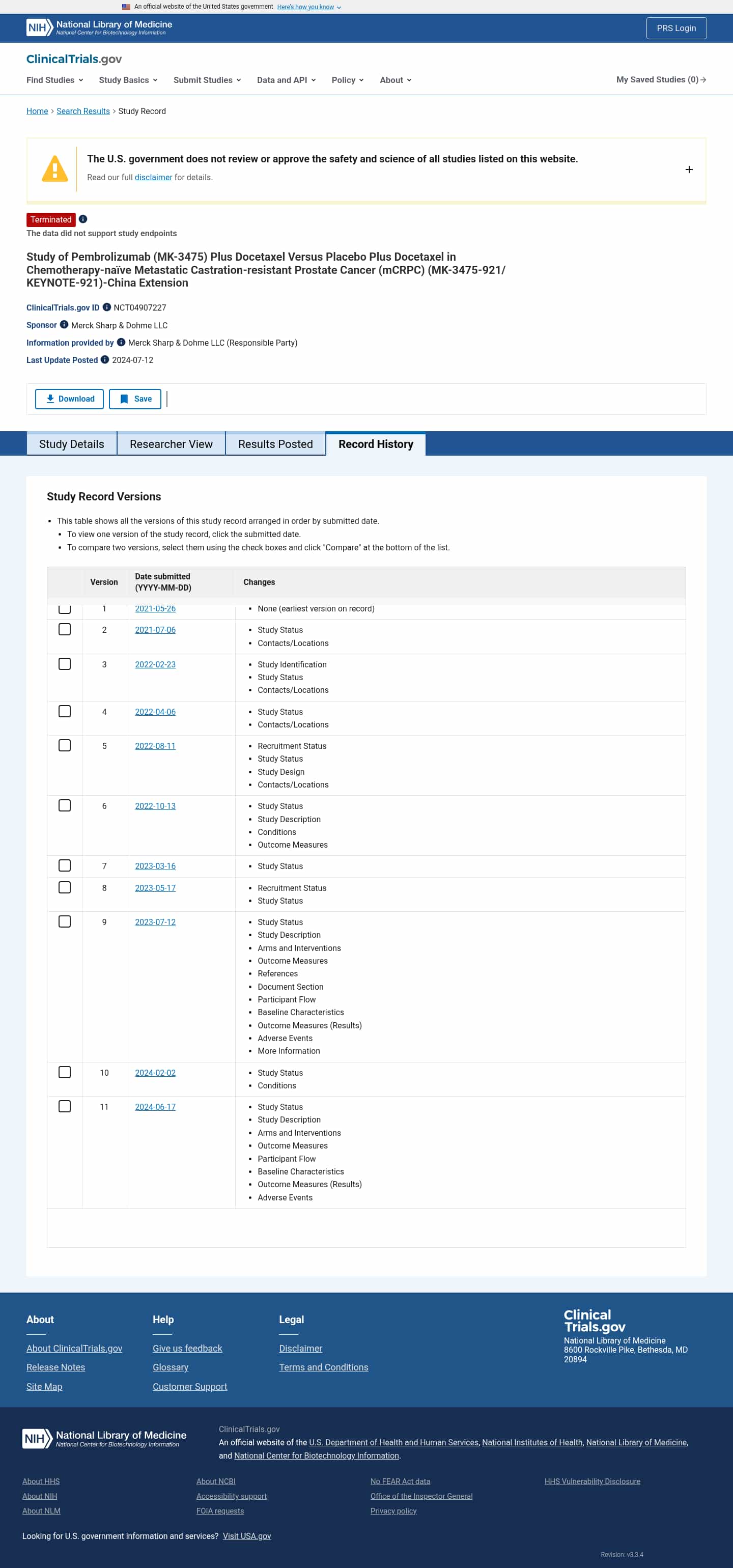Click info icon beside Information provided by
Screen dimensions: 733x1568
121,342
